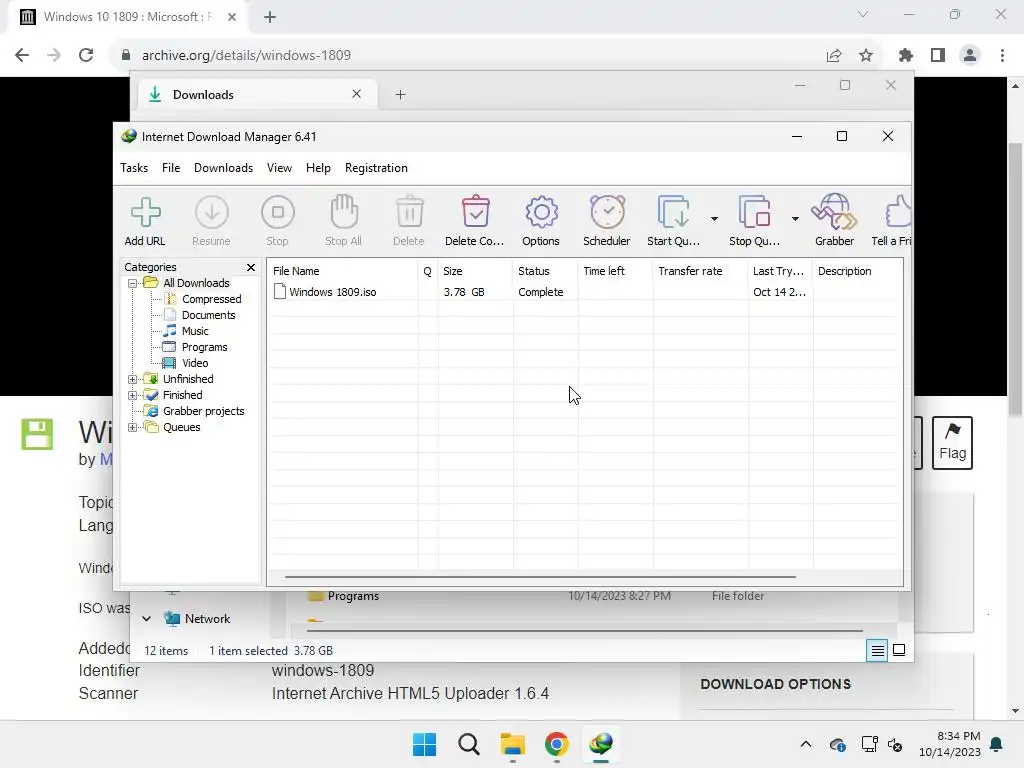Click the Chrome address bar
The width and height of the screenshot is (1024, 768).
[470, 56]
